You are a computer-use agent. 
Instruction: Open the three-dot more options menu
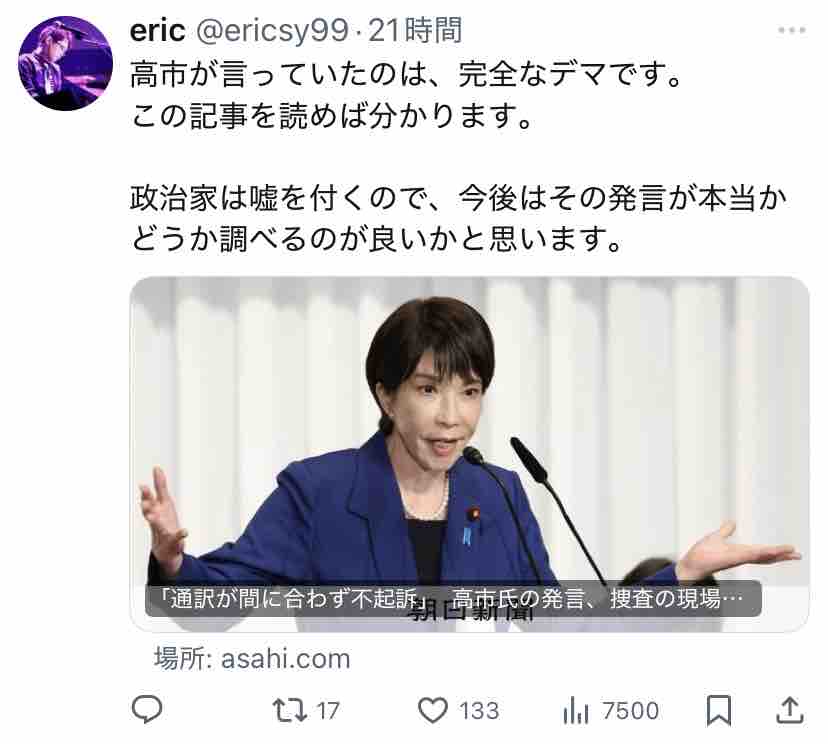(791, 30)
